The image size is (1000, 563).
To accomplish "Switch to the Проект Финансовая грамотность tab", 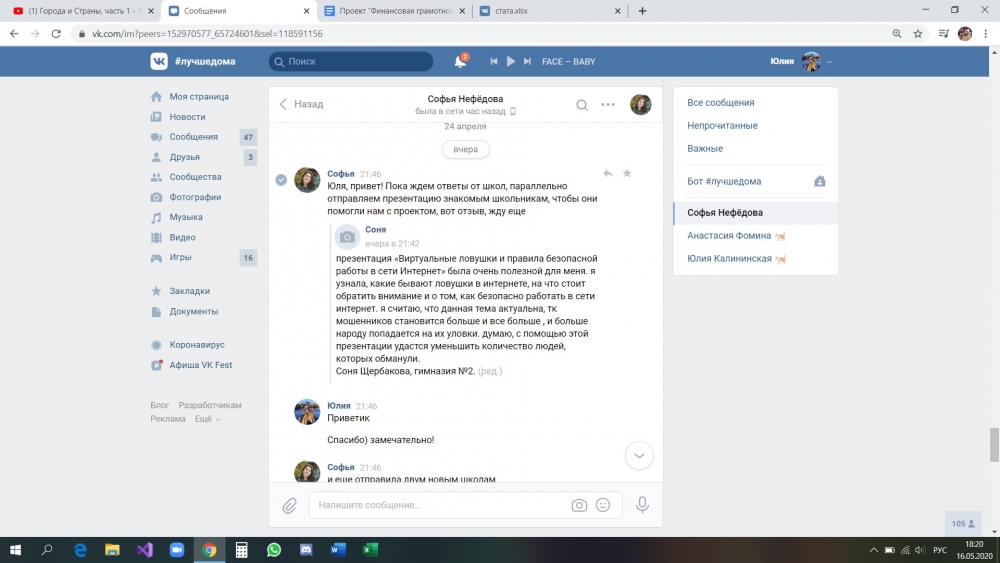I will pyautogui.click(x=395, y=11).
